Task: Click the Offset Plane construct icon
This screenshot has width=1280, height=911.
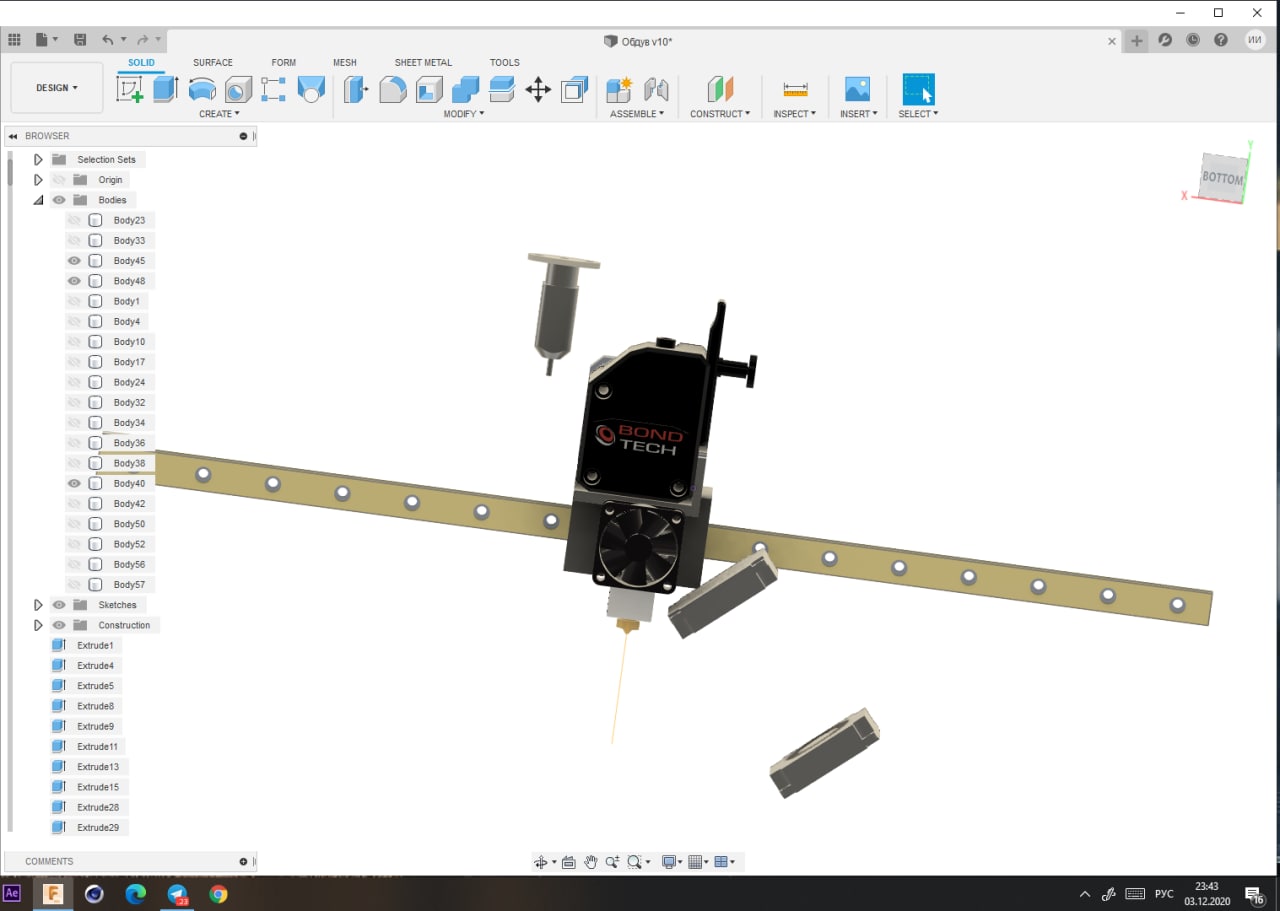Action: [720, 89]
